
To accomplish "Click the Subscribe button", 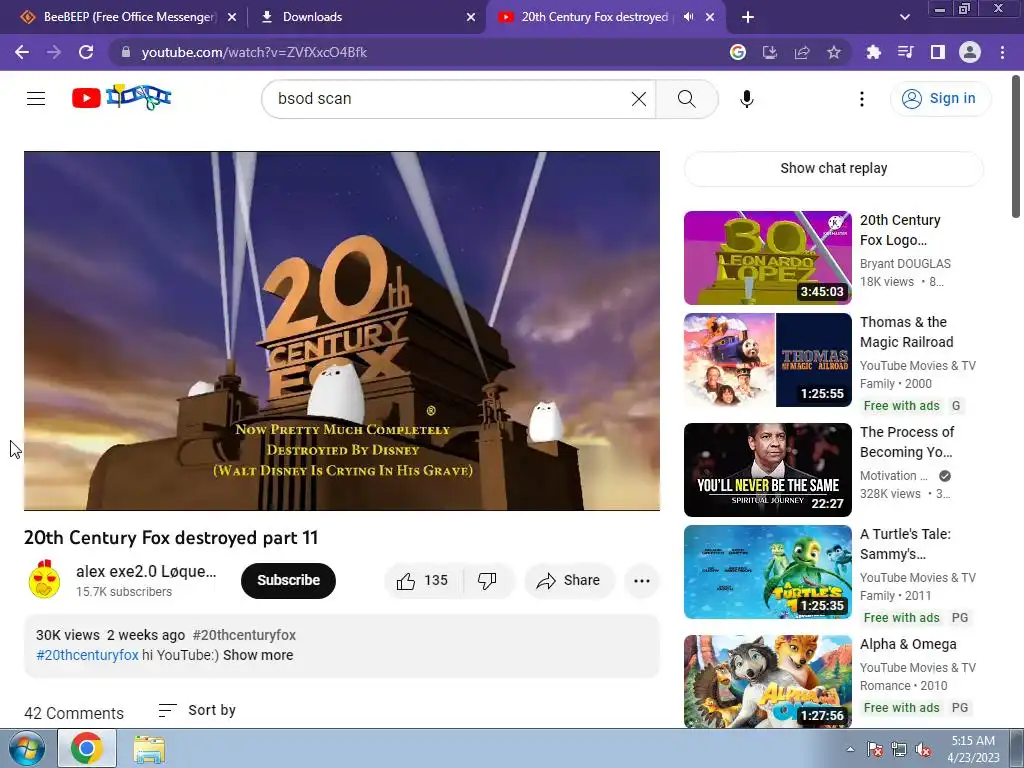I will (x=288, y=581).
